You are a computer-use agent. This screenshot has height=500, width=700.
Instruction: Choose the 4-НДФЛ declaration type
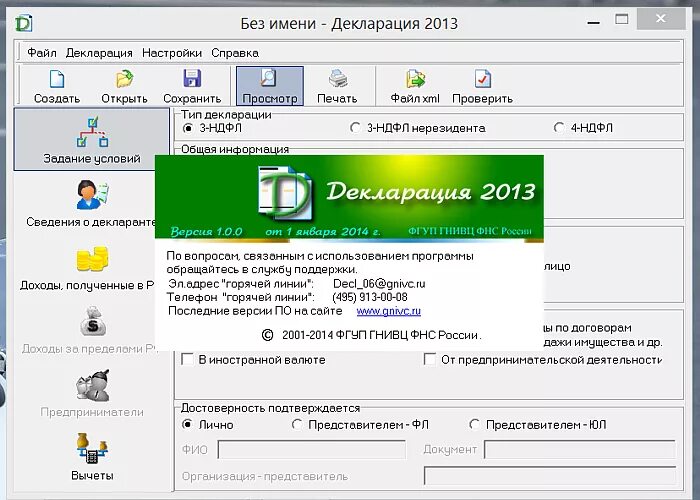click(x=558, y=128)
